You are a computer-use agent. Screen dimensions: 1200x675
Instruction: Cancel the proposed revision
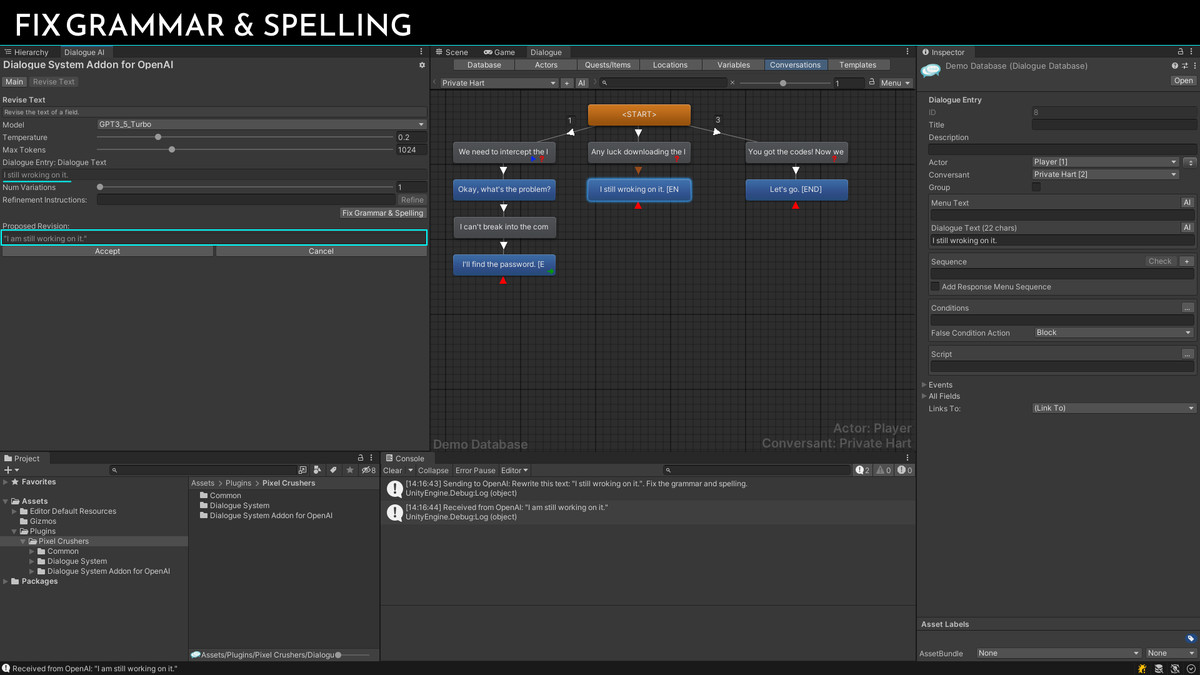(x=321, y=251)
